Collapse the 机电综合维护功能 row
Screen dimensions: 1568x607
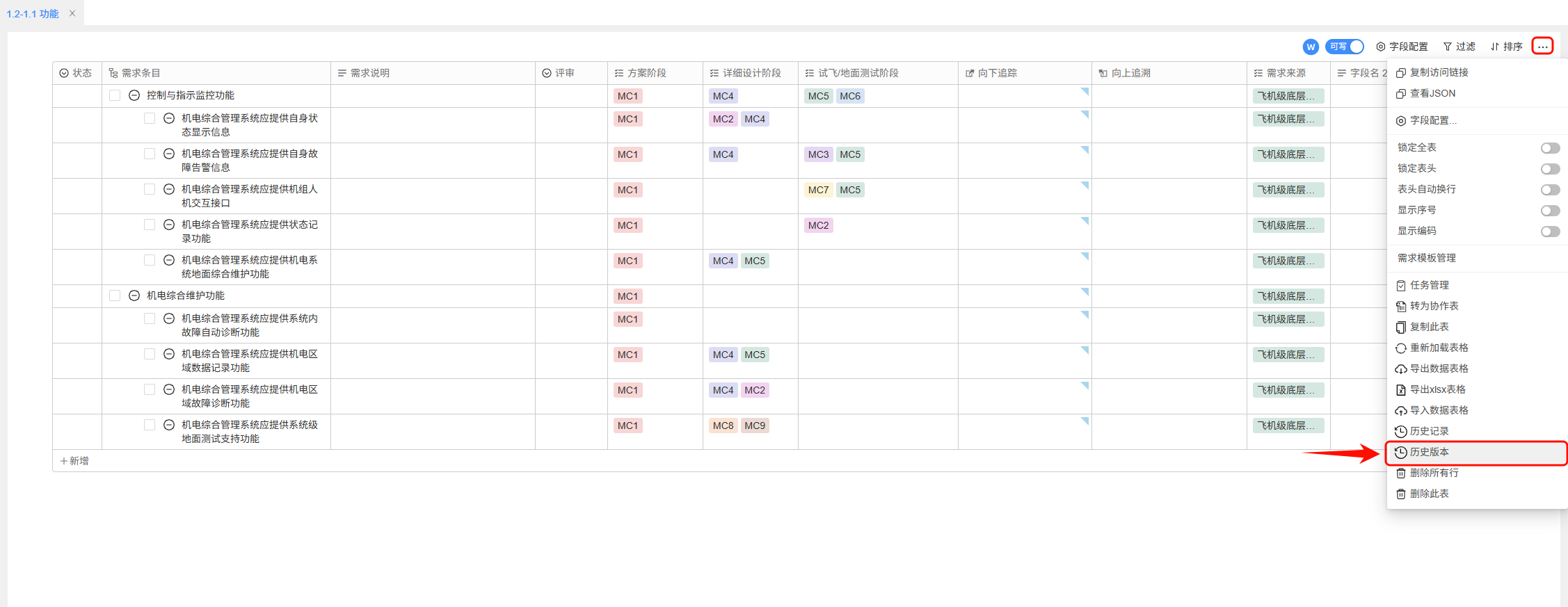134,296
